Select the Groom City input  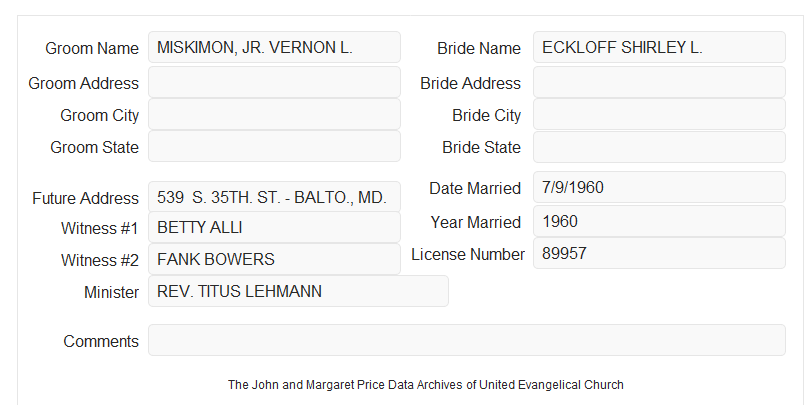click(x=274, y=114)
